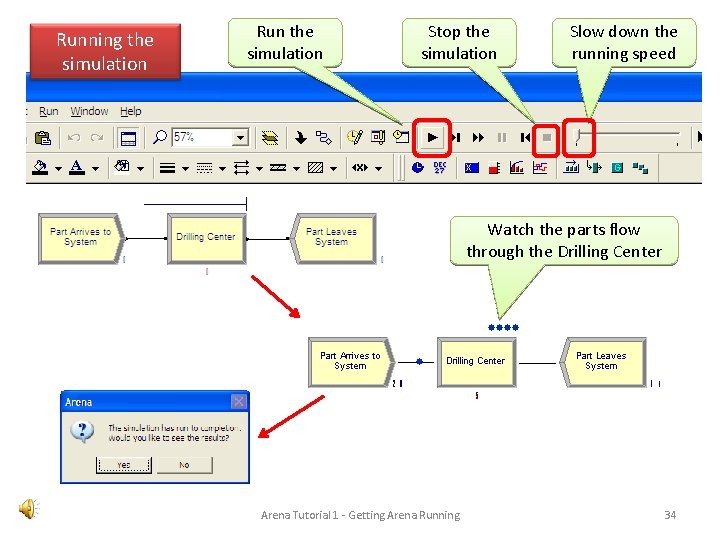The height and width of the screenshot is (540, 720).
Task: Click the Pause button
Action: [x=502, y=137]
